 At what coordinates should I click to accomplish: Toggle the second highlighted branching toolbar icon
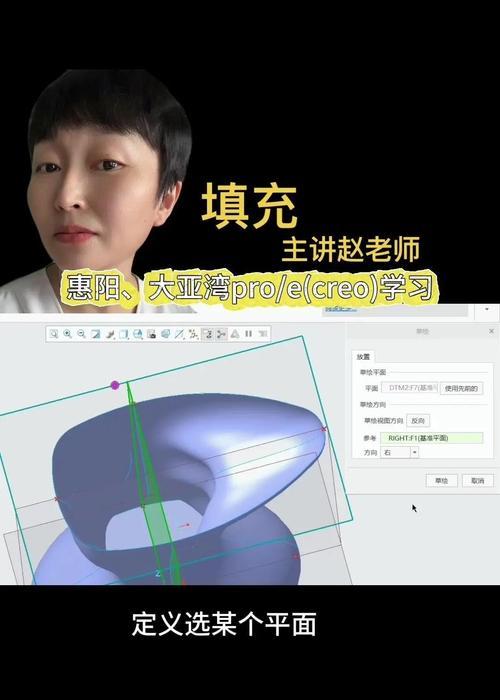(x=221, y=334)
